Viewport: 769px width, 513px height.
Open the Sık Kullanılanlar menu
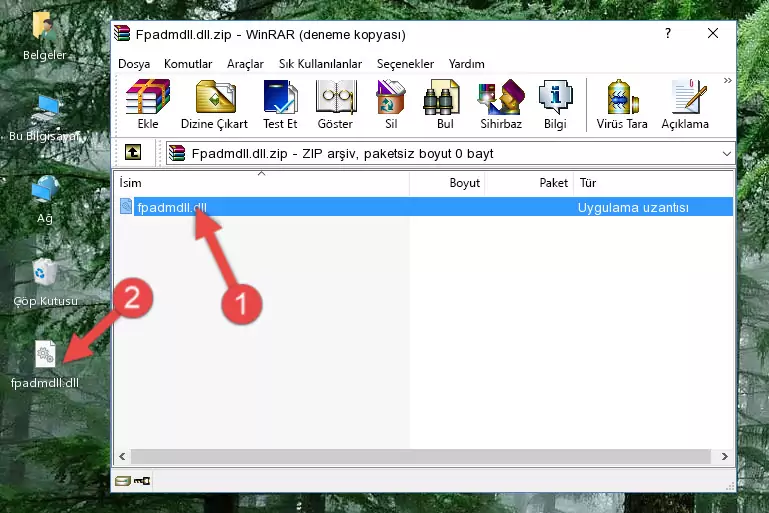click(320, 64)
